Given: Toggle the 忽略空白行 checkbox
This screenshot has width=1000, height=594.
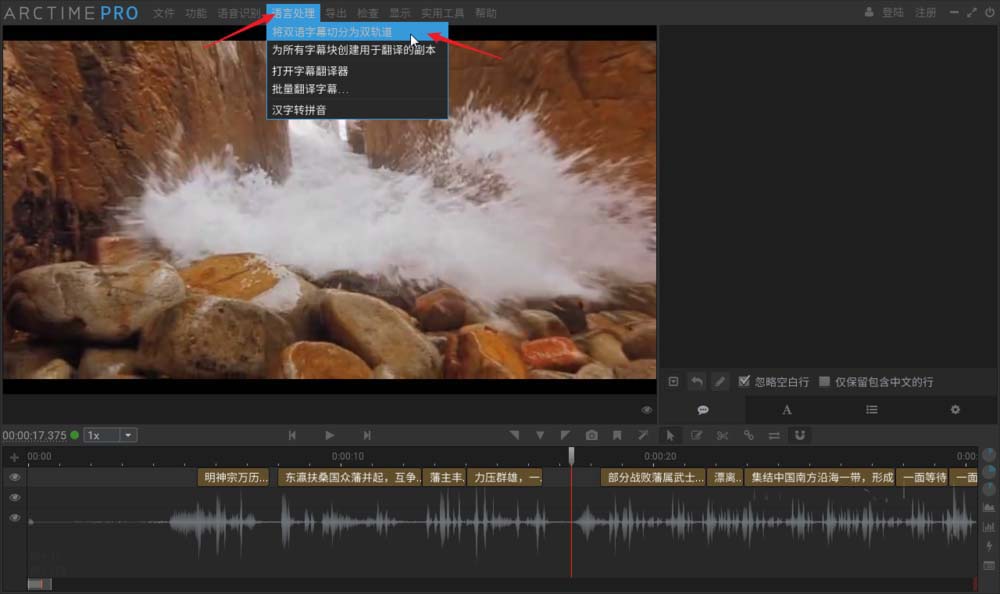Looking at the screenshot, I should point(744,382).
